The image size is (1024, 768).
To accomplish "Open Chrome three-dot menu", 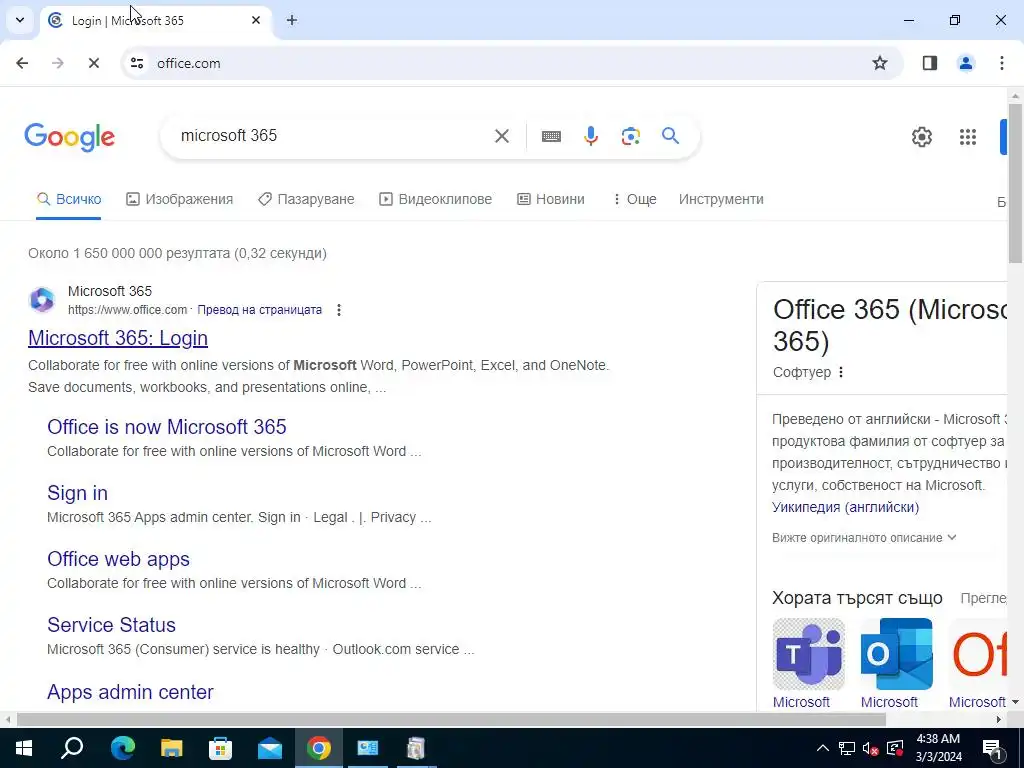I will pos(1002,63).
